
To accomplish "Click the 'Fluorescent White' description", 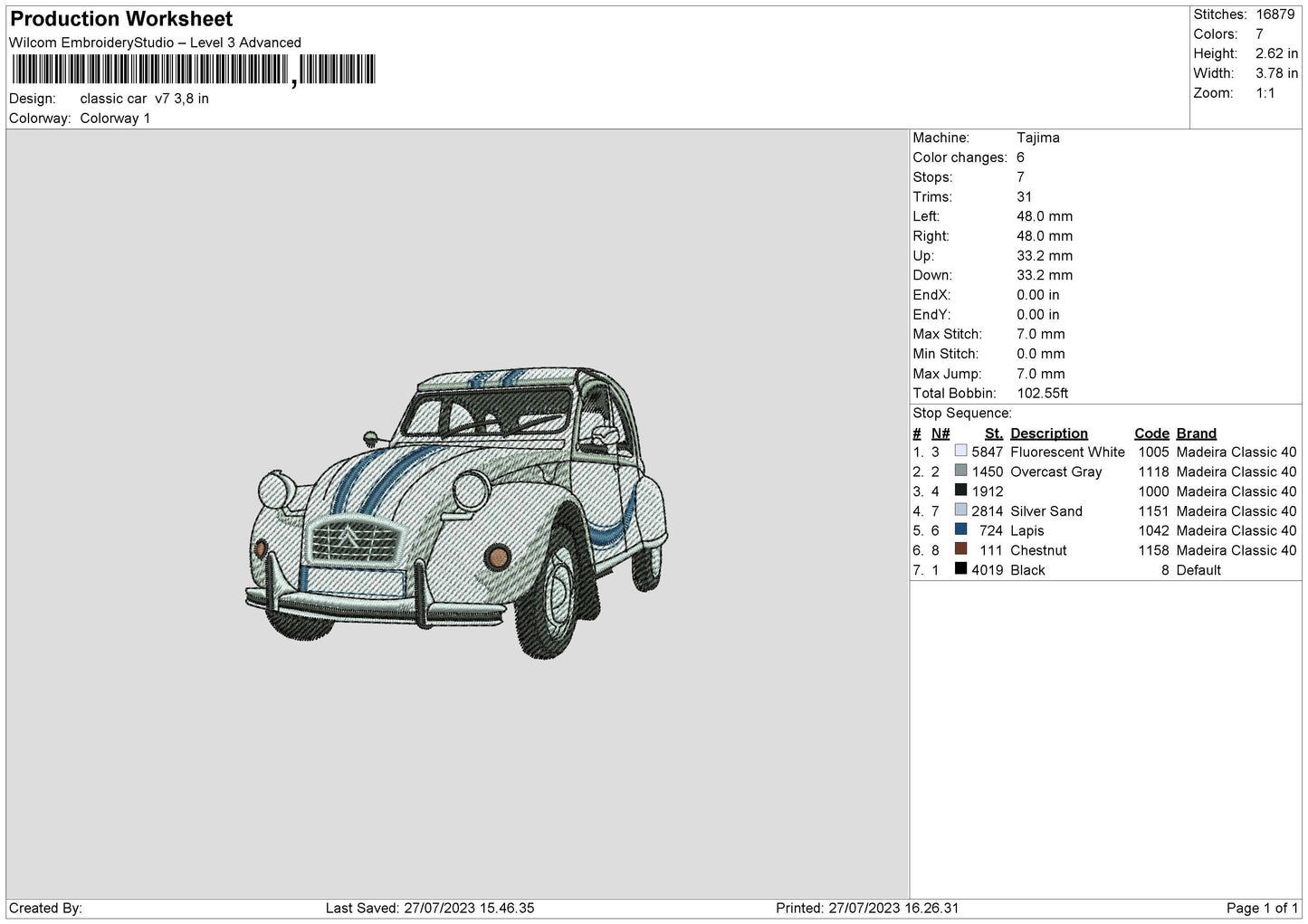I will pos(1067,452).
